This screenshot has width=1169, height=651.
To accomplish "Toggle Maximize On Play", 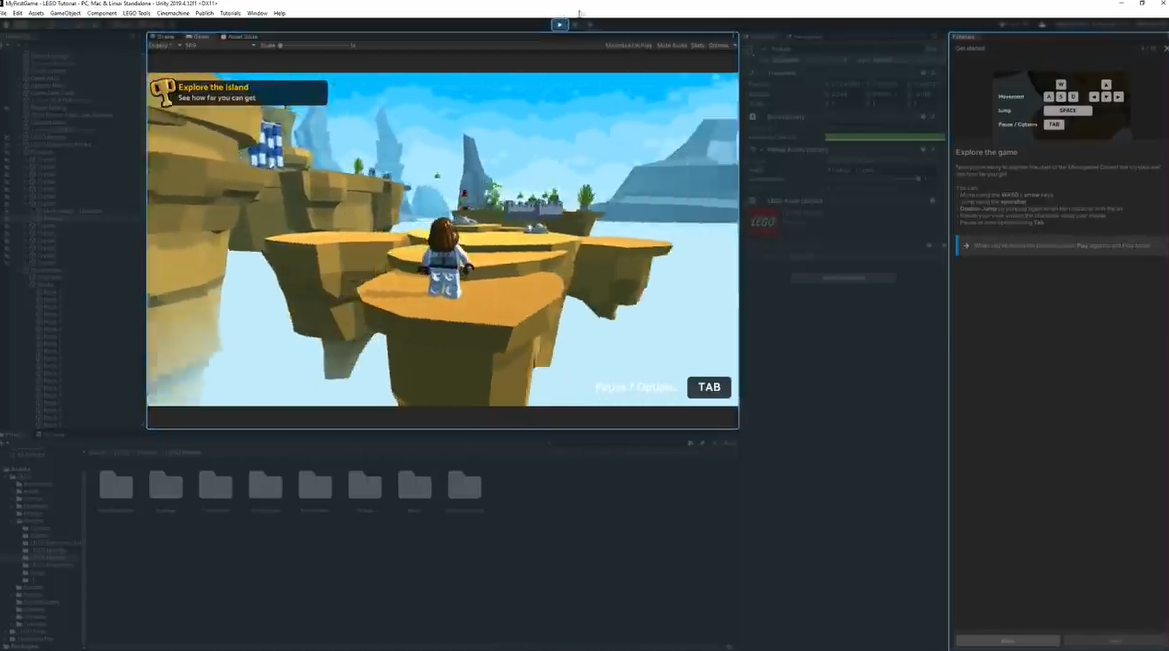I will click(x=628, y=45).
